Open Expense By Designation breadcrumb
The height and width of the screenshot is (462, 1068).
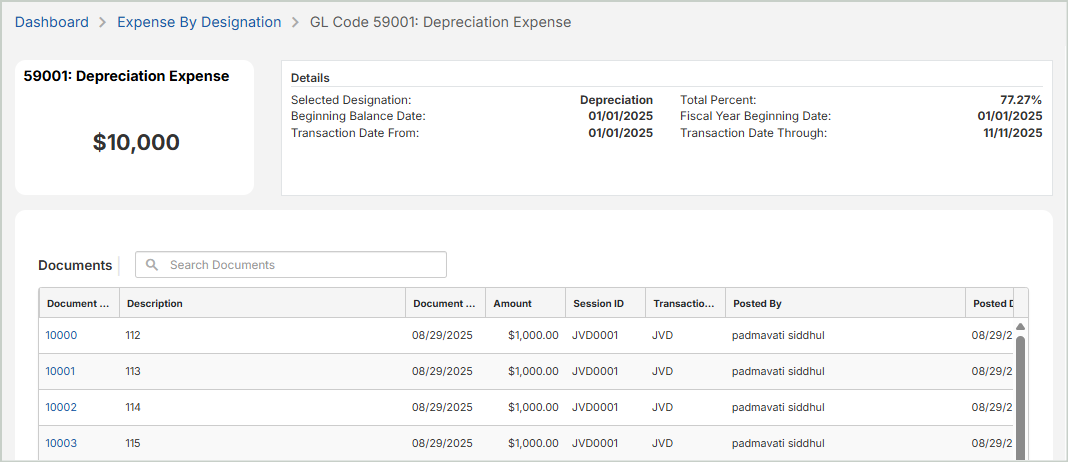(199, 22)
